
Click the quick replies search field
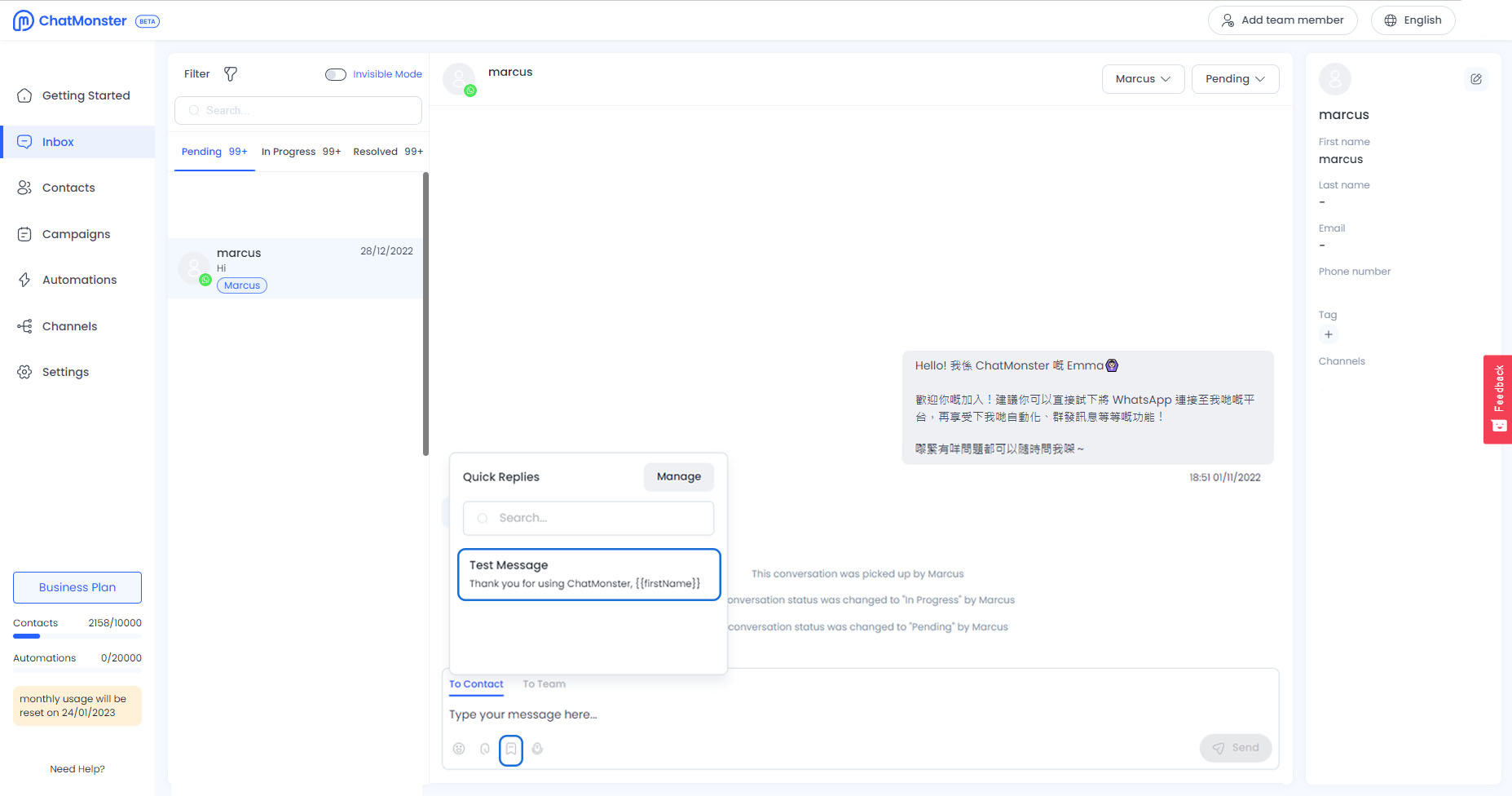[x=588, y=518]
